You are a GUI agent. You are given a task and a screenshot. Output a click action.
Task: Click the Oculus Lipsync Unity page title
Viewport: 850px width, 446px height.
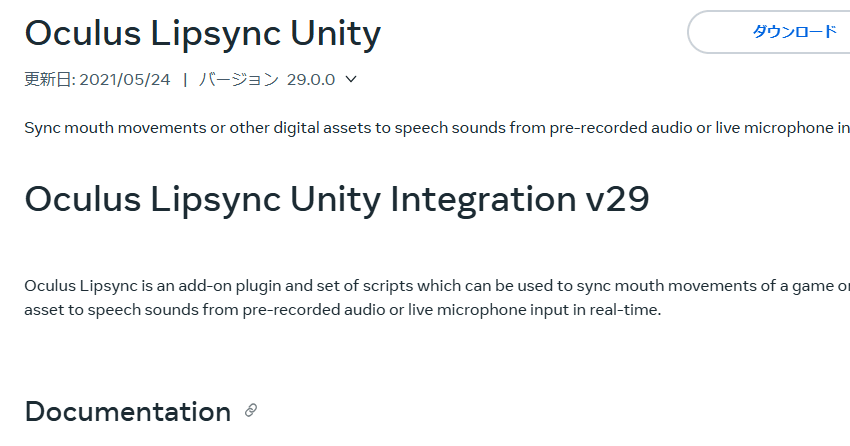coord(203,34)
